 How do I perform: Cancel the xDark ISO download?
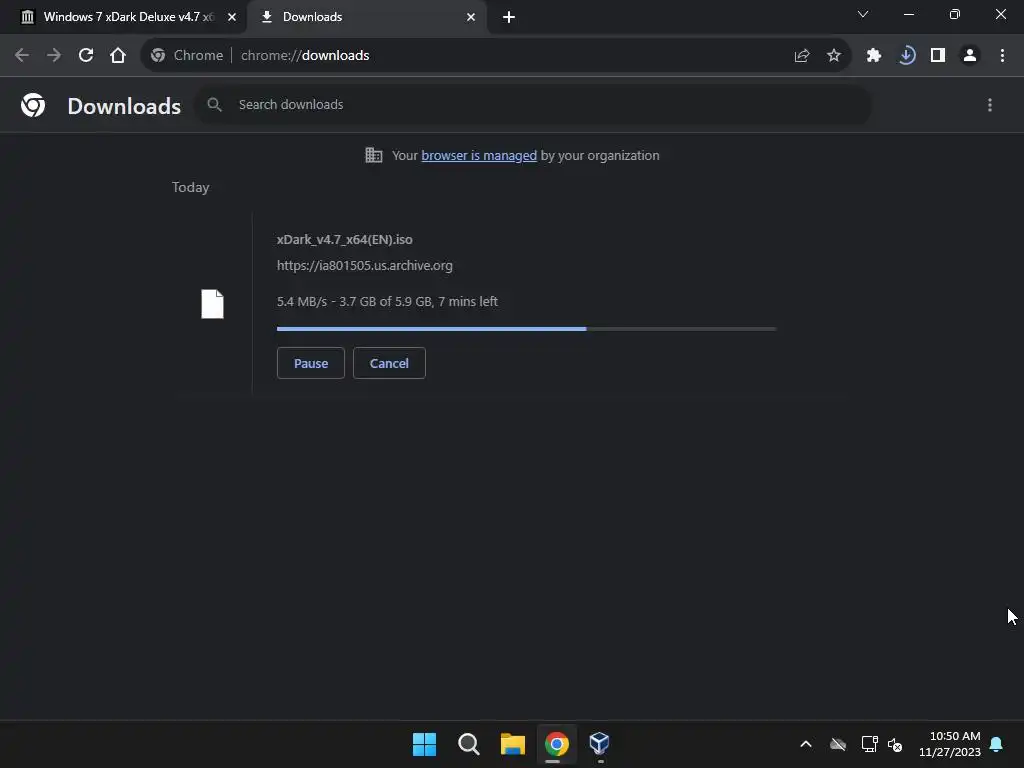click(389, 363)
